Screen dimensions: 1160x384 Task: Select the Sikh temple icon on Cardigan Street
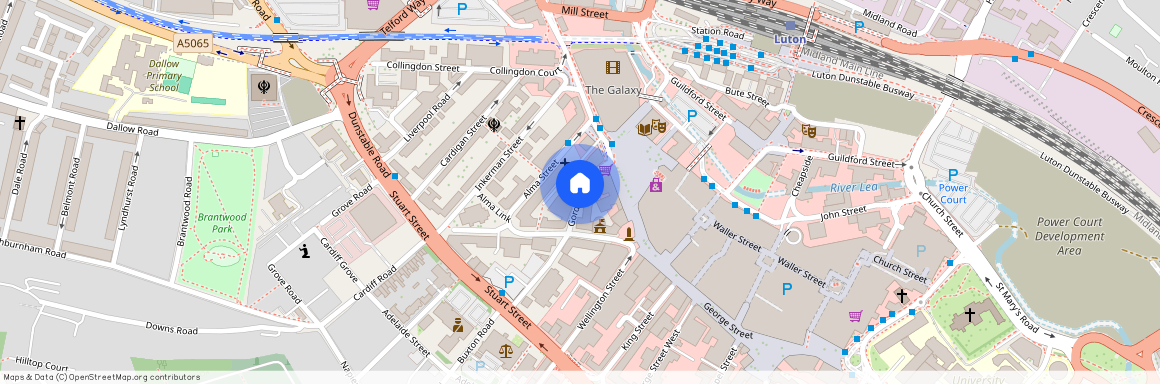[494, 124]
